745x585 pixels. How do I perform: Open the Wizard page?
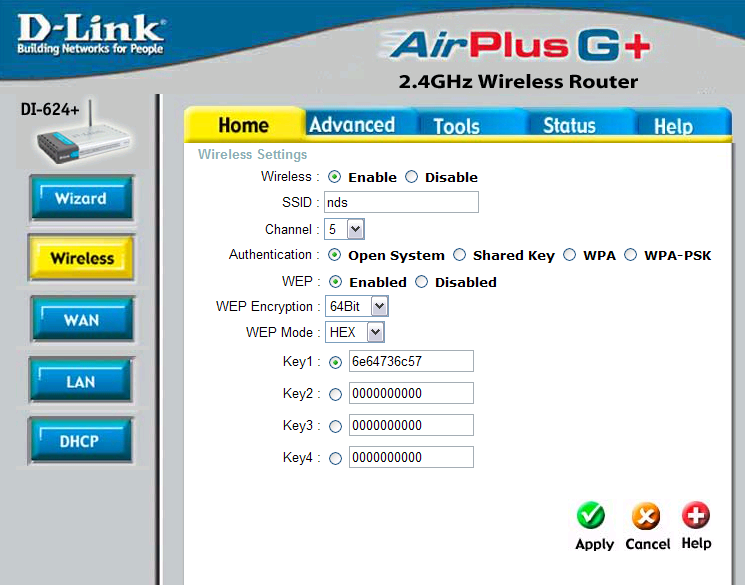coord(82,198)
